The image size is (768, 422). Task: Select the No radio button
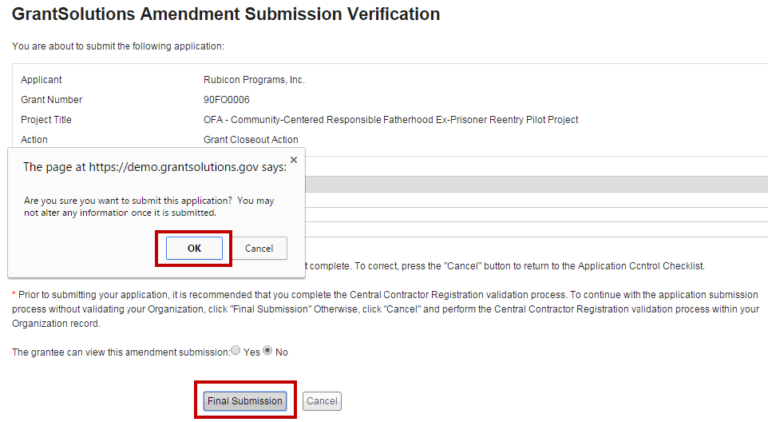click(268, 351)
